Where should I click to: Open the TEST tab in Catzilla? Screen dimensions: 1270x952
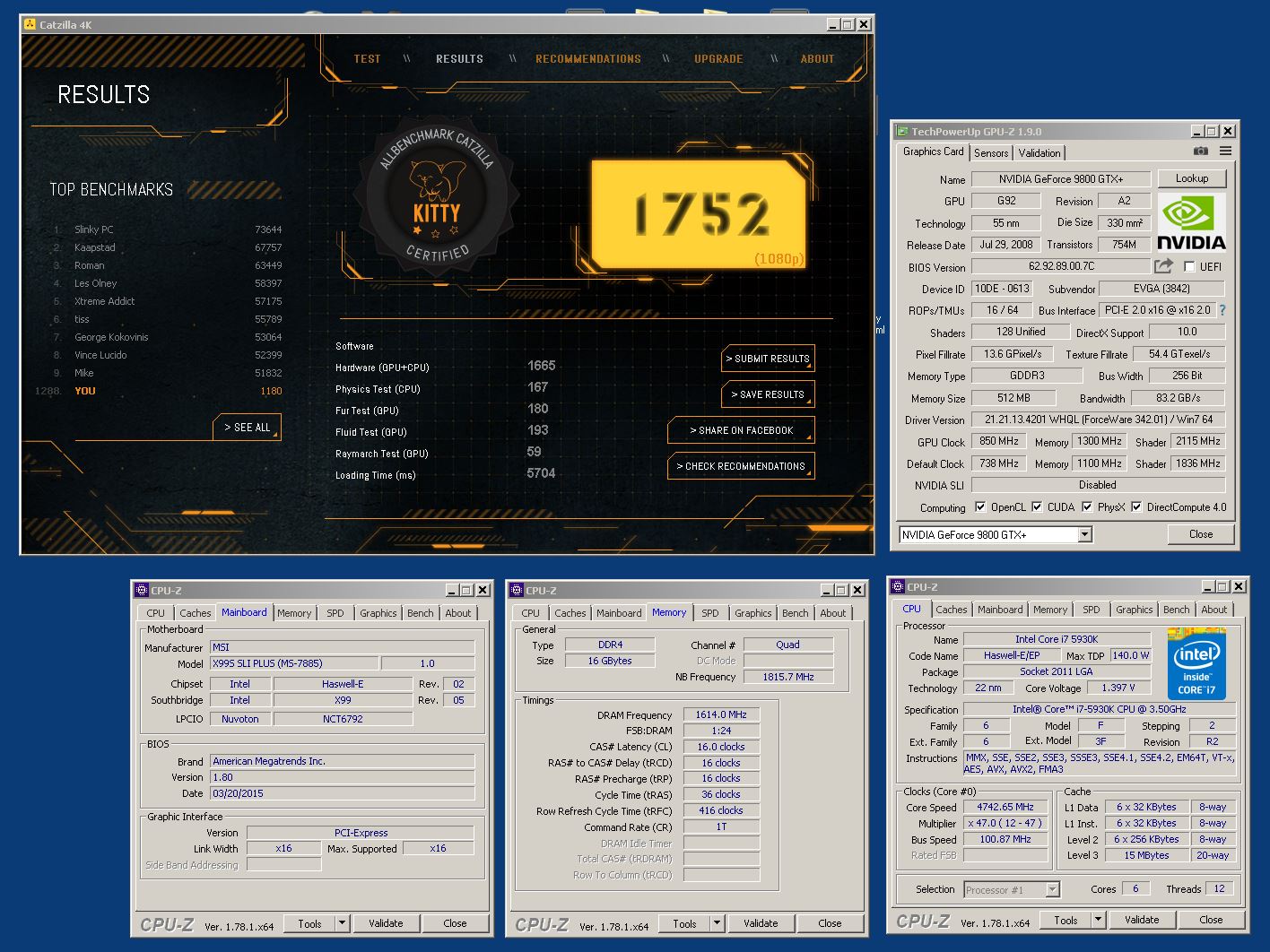coord(367,59)
